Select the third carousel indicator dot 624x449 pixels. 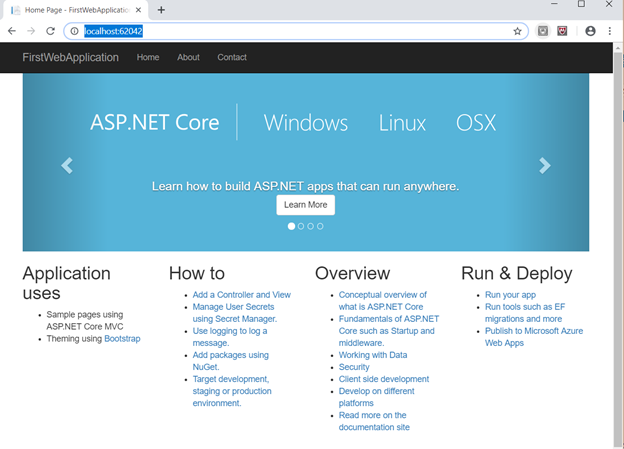[310, 226]
